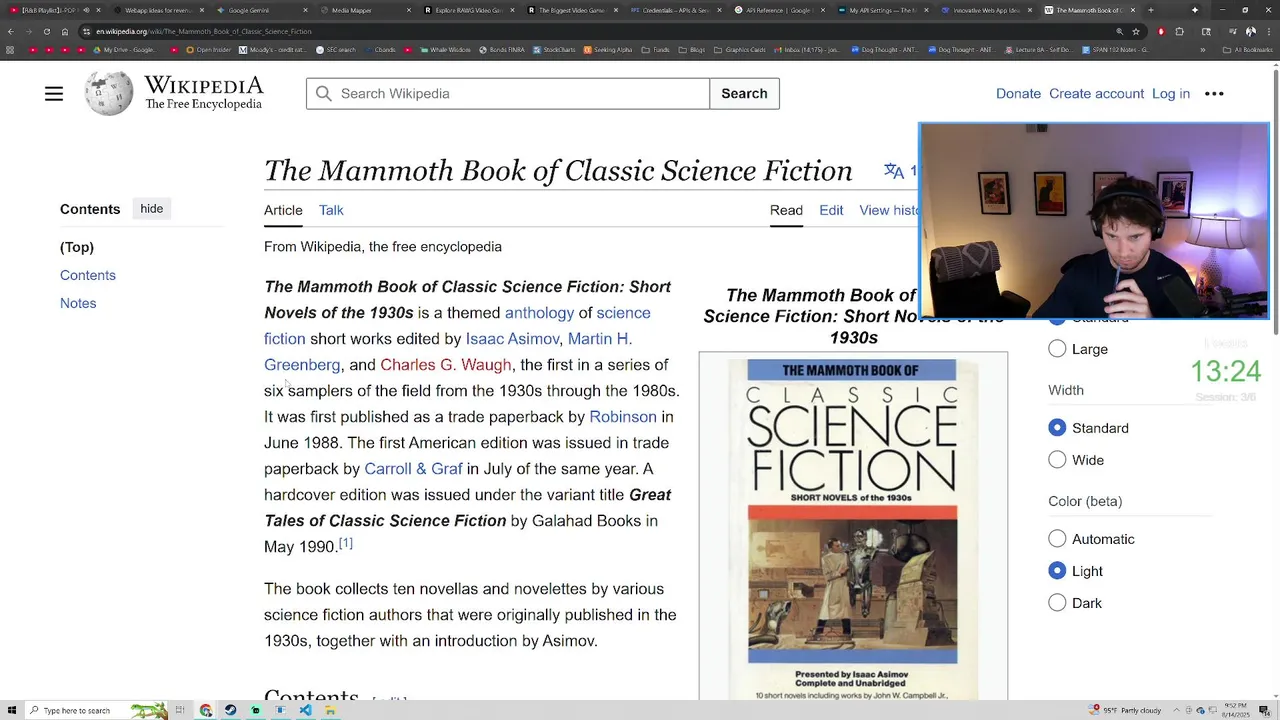Click the browser profile avatar icon

(x=1249, y=31)
